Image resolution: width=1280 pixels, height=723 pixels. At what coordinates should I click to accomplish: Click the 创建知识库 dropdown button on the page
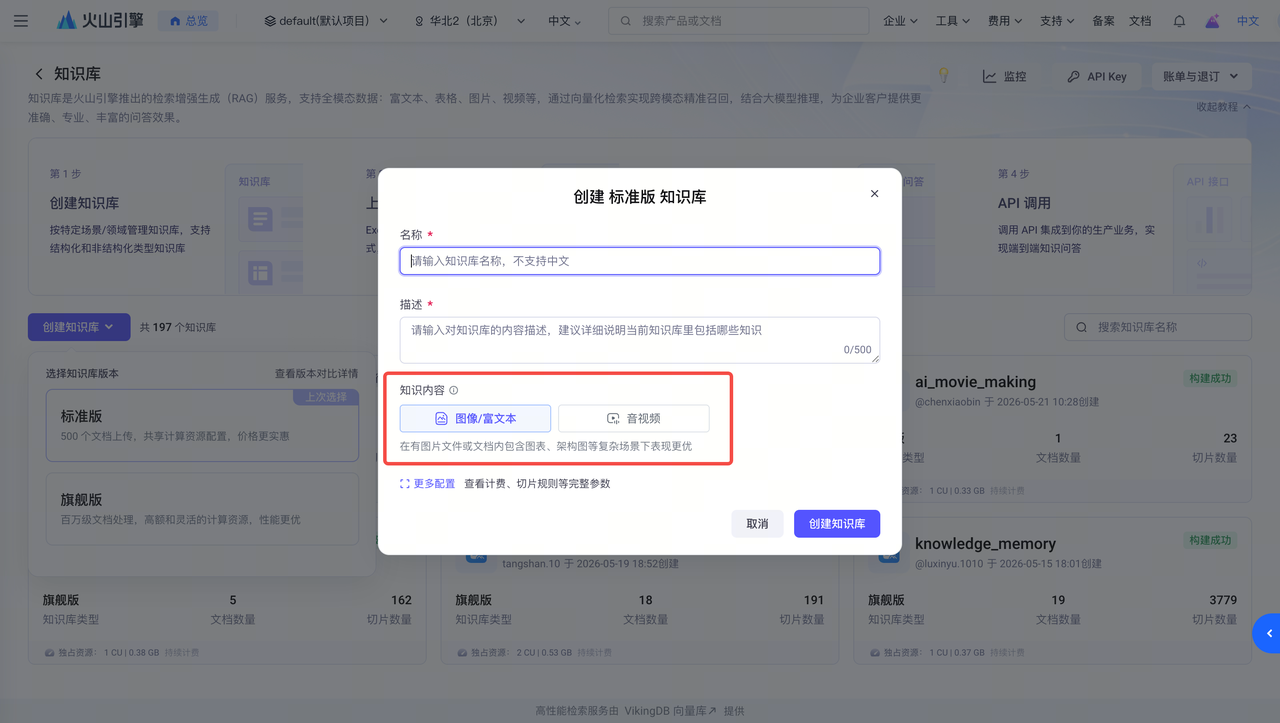click(x=79, y=327)
